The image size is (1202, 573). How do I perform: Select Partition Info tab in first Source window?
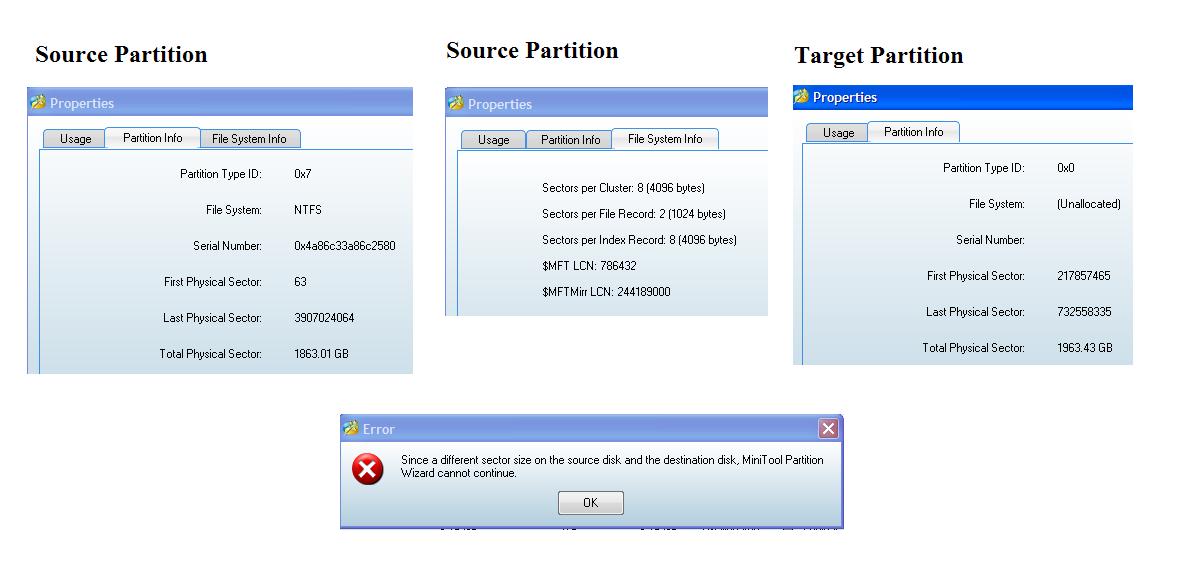coord(153,138)
